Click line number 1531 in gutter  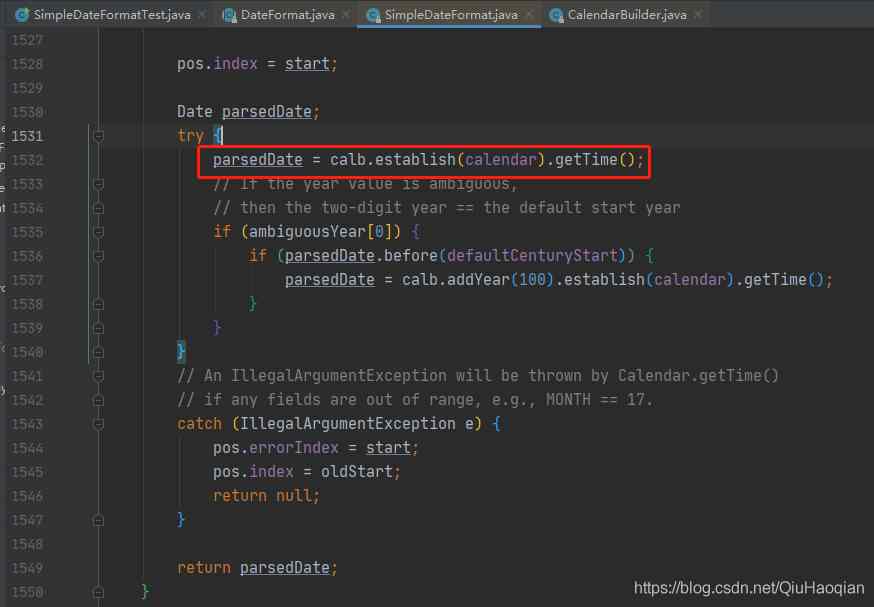[27, 136]
